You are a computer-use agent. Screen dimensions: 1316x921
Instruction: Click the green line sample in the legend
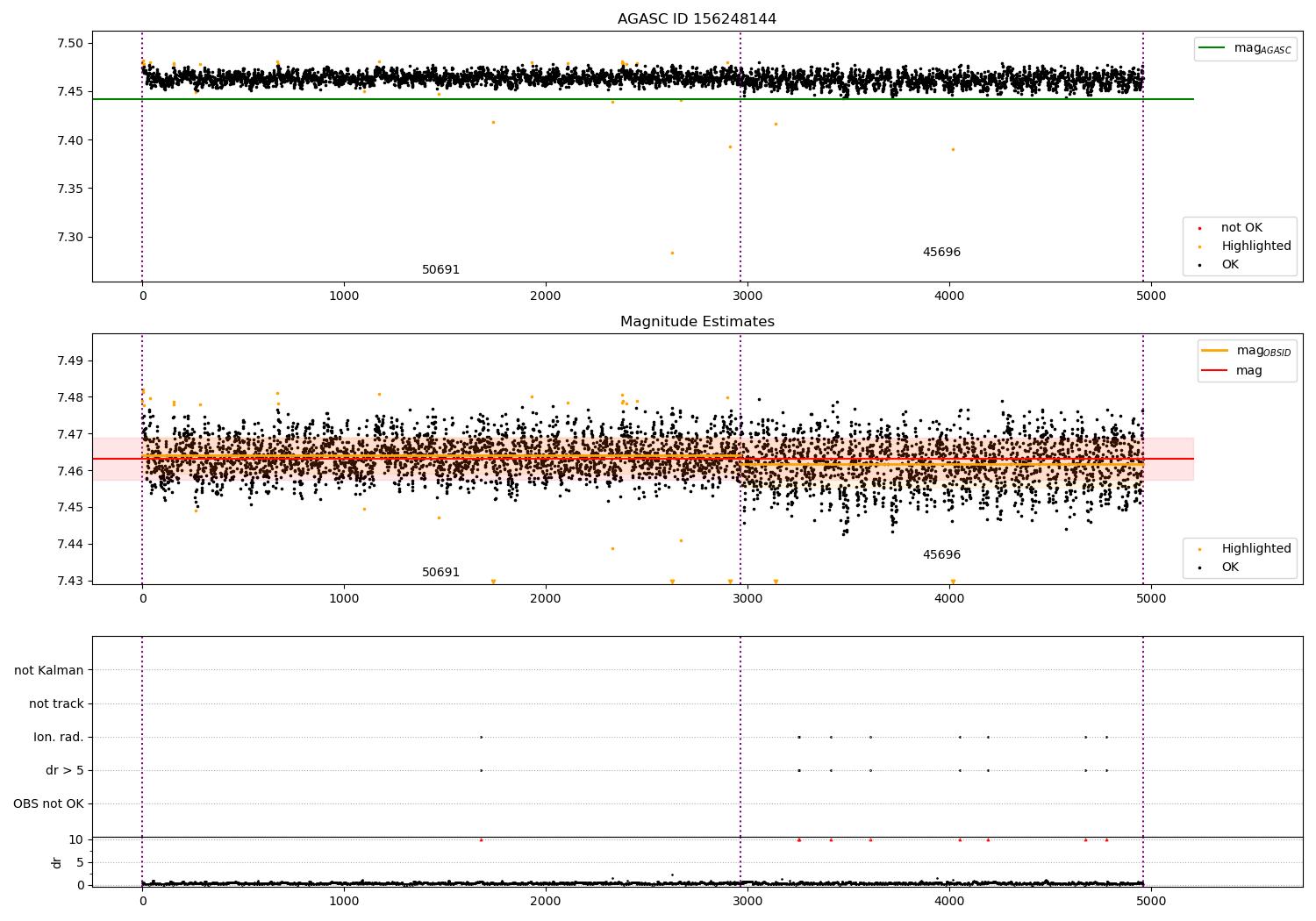tap(1212, 48)
